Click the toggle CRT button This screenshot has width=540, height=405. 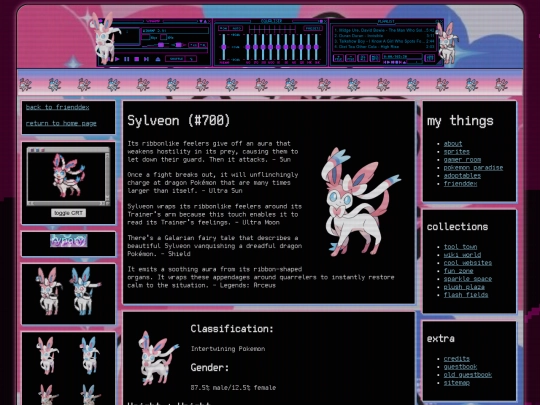[x=69, y=213]
